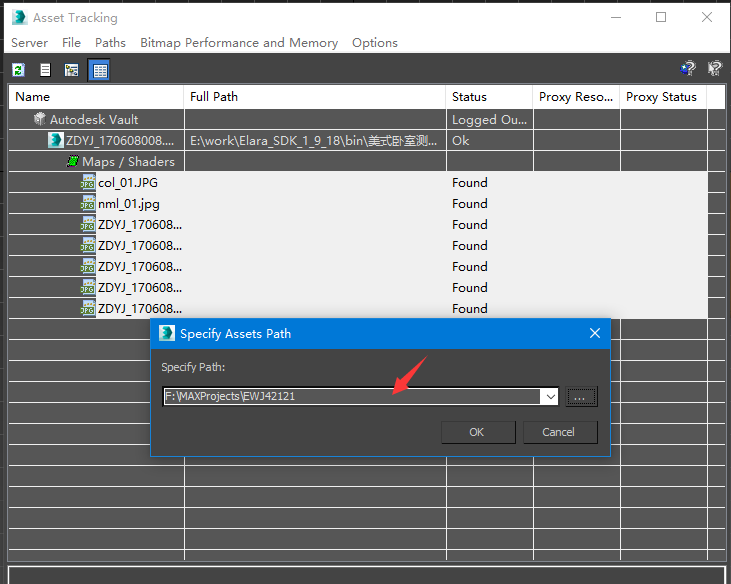Click Cancel in Specify Assets Path
Screen dimensions: 731x584
coord(560,432)
